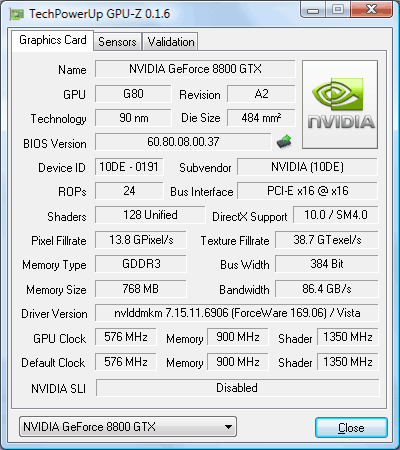Click the BIOS save chip icon
The width and height of the screenshot is (400, 450).
coord(284,142)
